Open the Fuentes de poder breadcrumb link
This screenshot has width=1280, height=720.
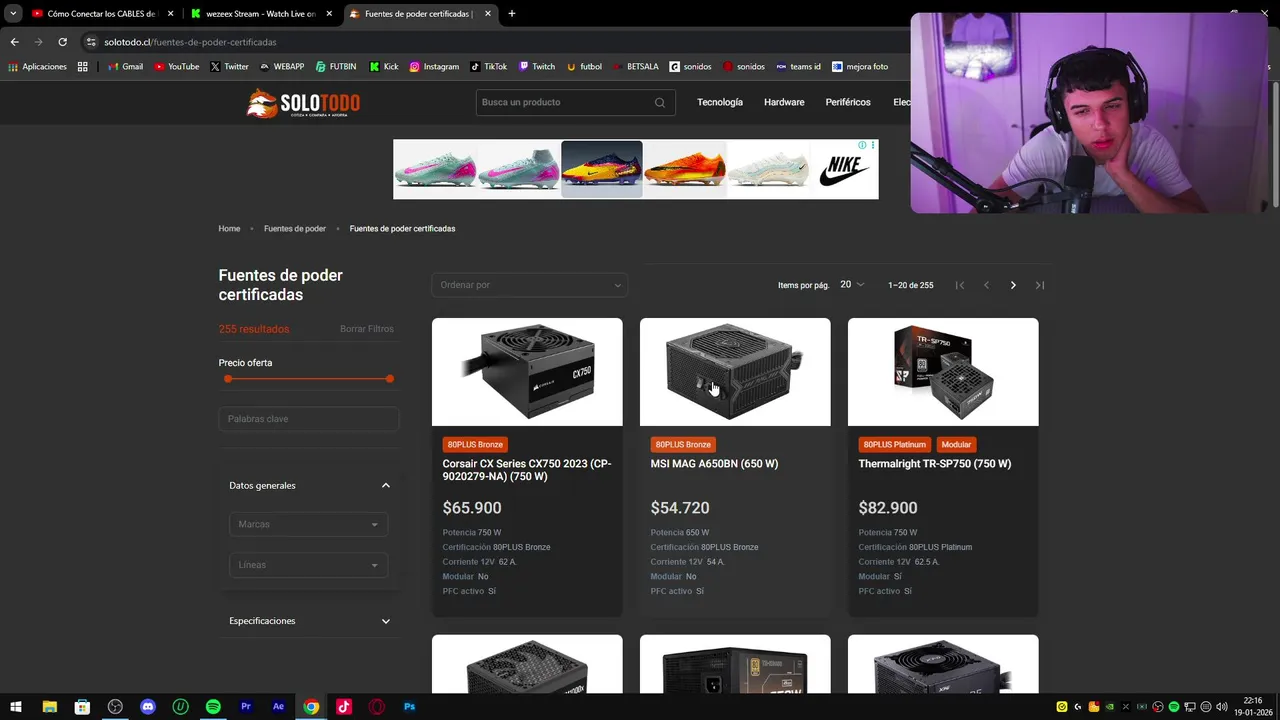(295, 229)
